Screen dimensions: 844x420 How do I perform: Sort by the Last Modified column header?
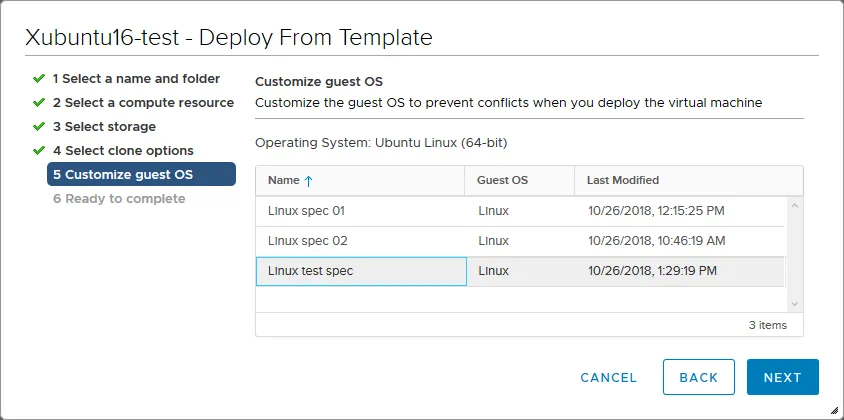coord(623,181)
